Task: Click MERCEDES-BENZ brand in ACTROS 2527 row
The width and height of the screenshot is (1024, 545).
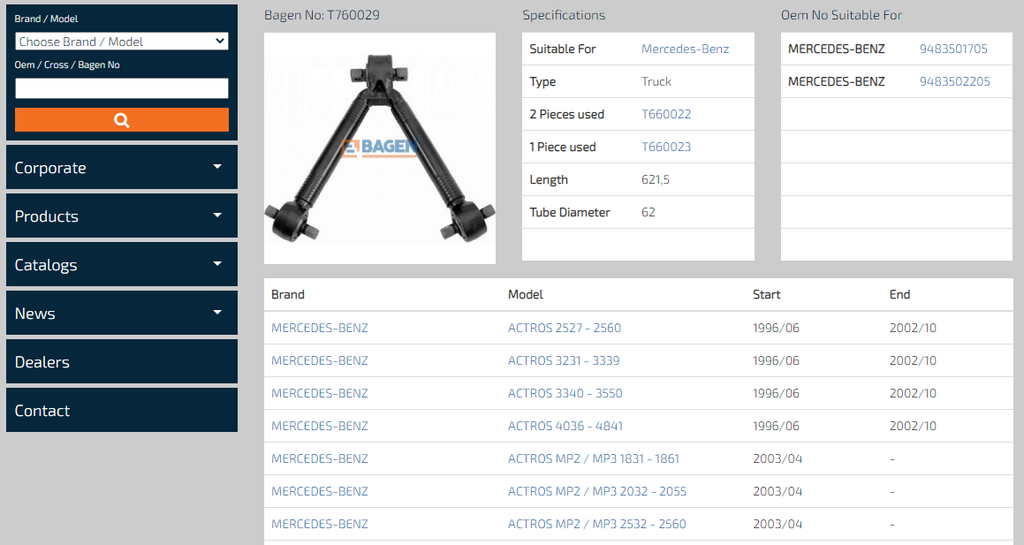Action: pyautogui.click(x=319, y=328)
